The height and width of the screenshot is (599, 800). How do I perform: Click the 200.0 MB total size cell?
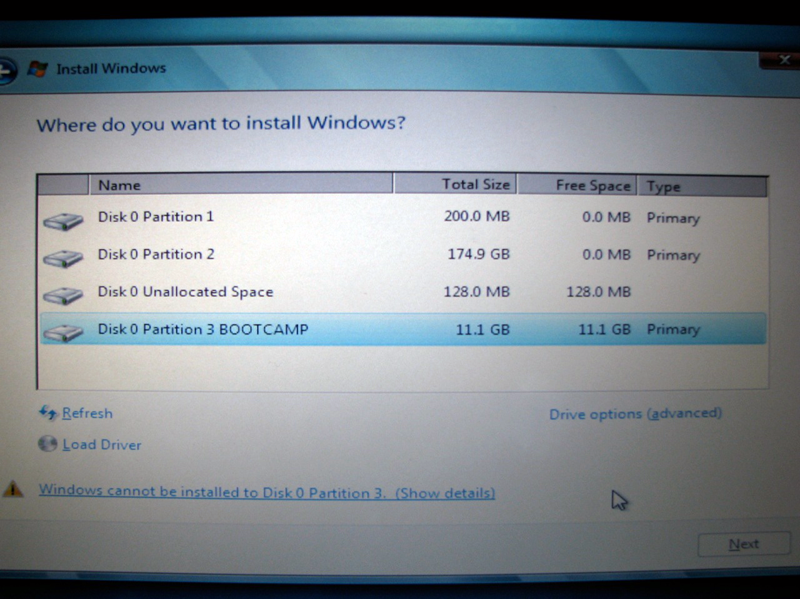pyautogui.click(x=477, y=216)
